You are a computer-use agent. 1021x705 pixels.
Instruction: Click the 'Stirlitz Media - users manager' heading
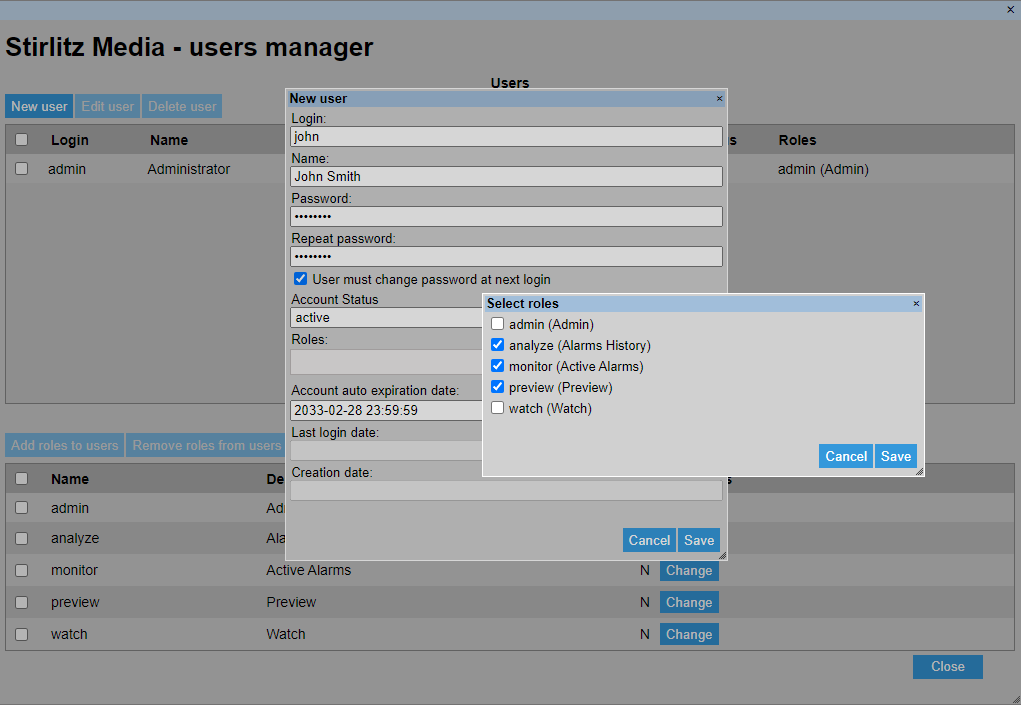coord(189,48)
